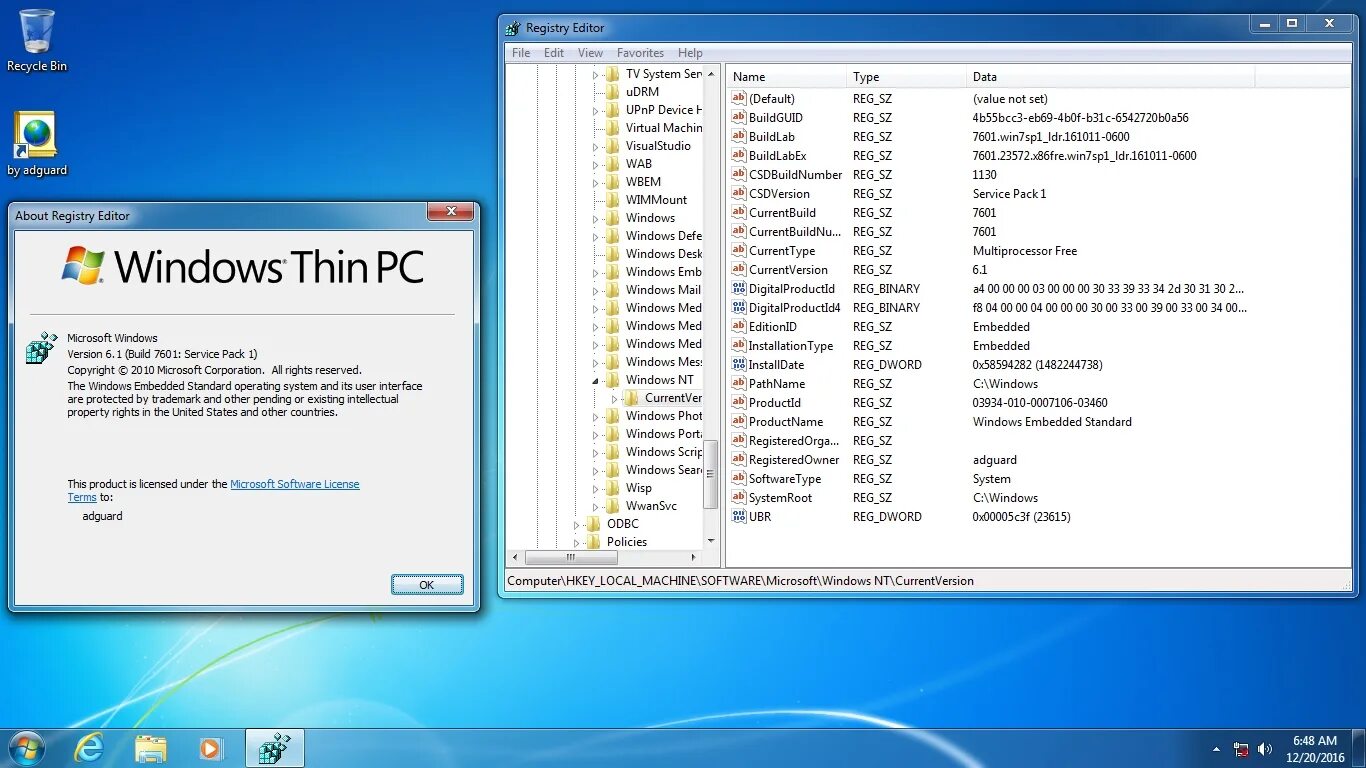Image resolution: width=1366 pixels, height=768 pixels.
Task: Open the Help menu
Action: click(x=690, y=53)
